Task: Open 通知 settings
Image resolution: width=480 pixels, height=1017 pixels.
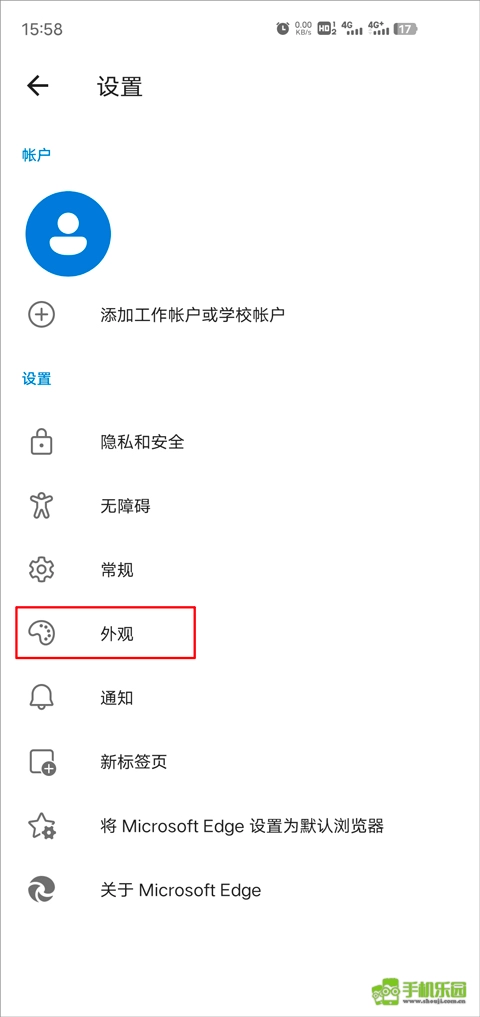Action: tap(240, 698)
